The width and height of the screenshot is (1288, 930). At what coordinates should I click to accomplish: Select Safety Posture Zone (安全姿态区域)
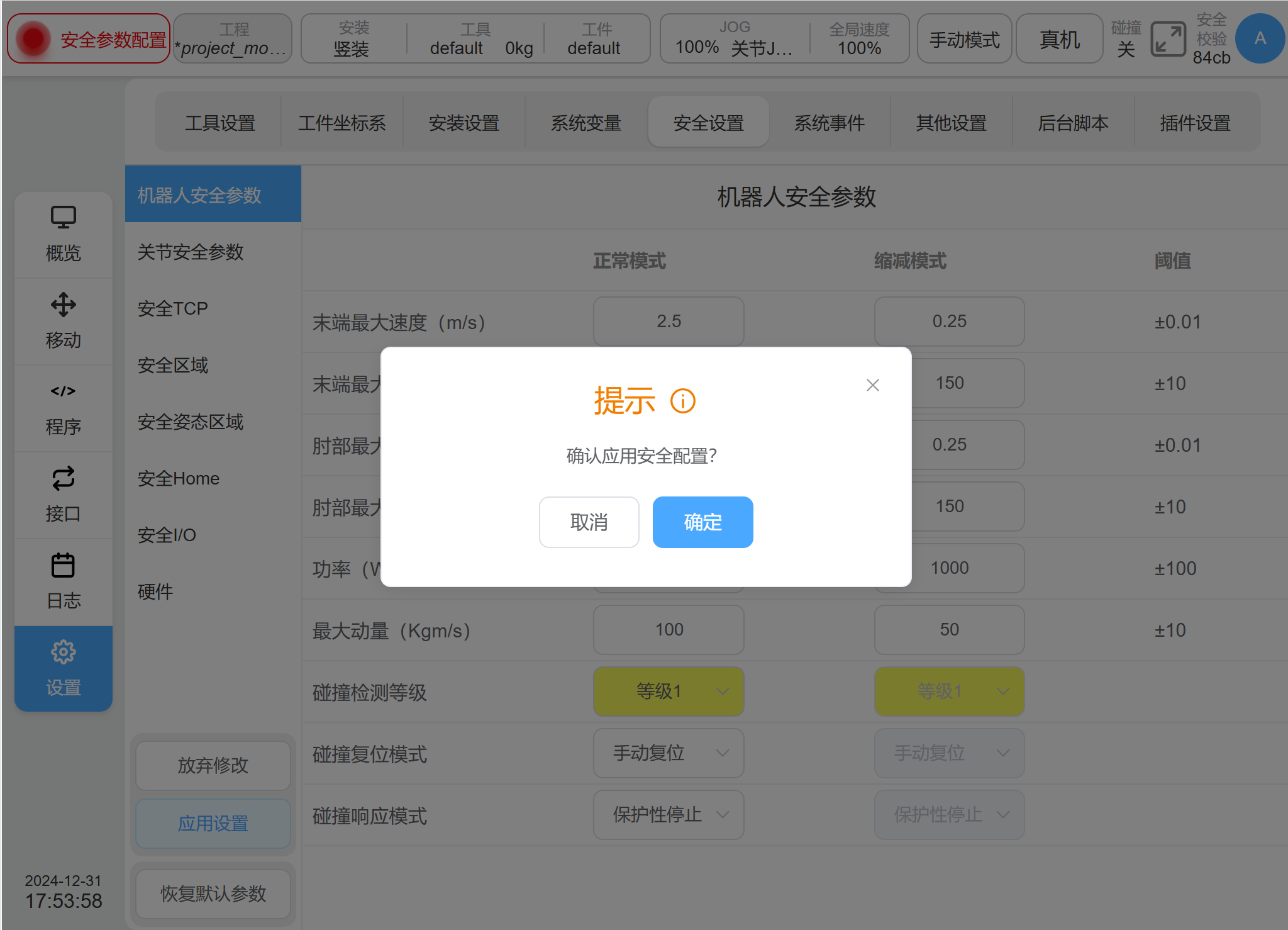[x=213, y=422]
